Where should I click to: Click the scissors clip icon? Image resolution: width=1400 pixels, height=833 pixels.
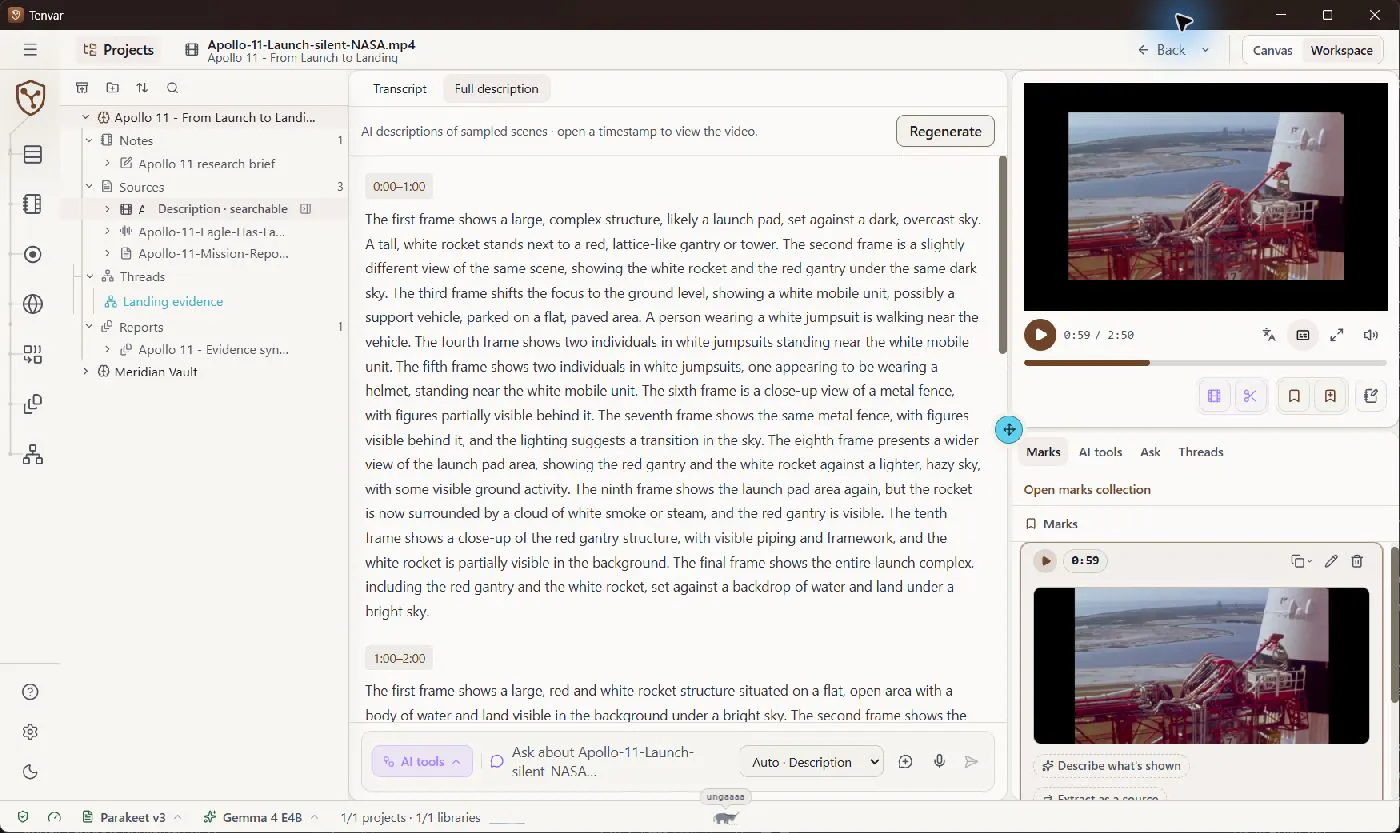[1250, 396]
